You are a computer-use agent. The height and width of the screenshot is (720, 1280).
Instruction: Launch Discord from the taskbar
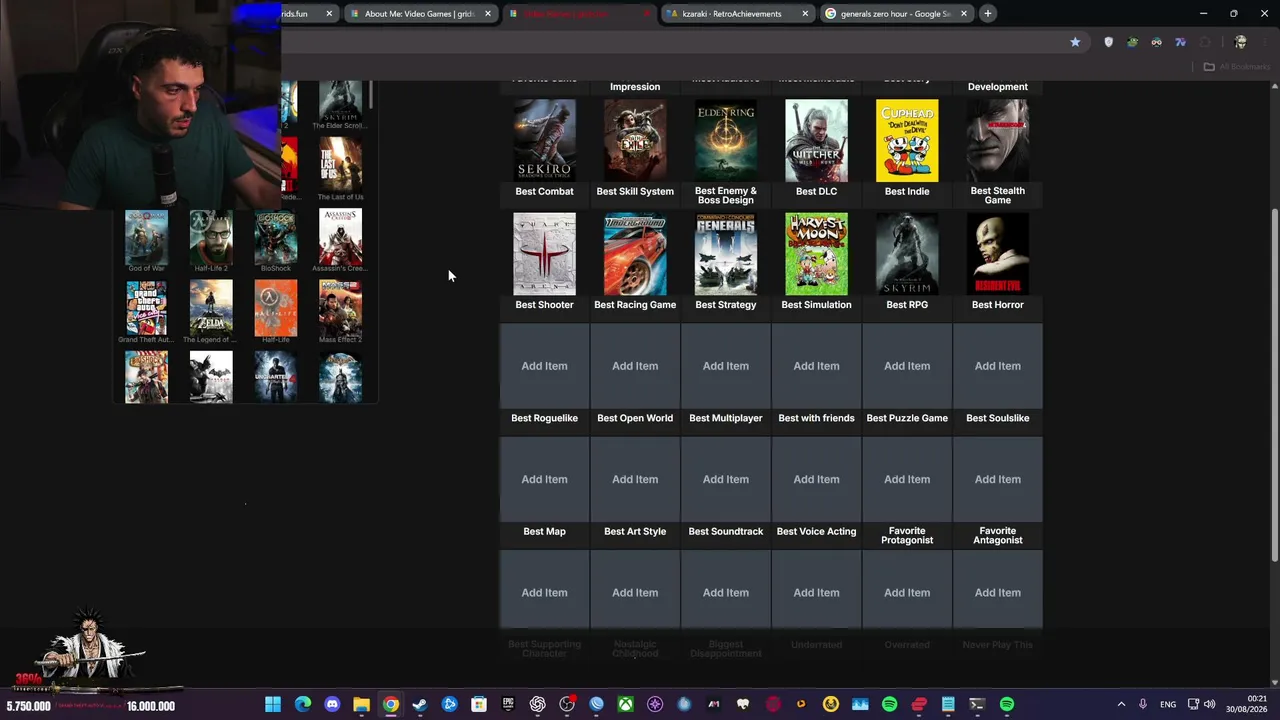coord(332,705)
